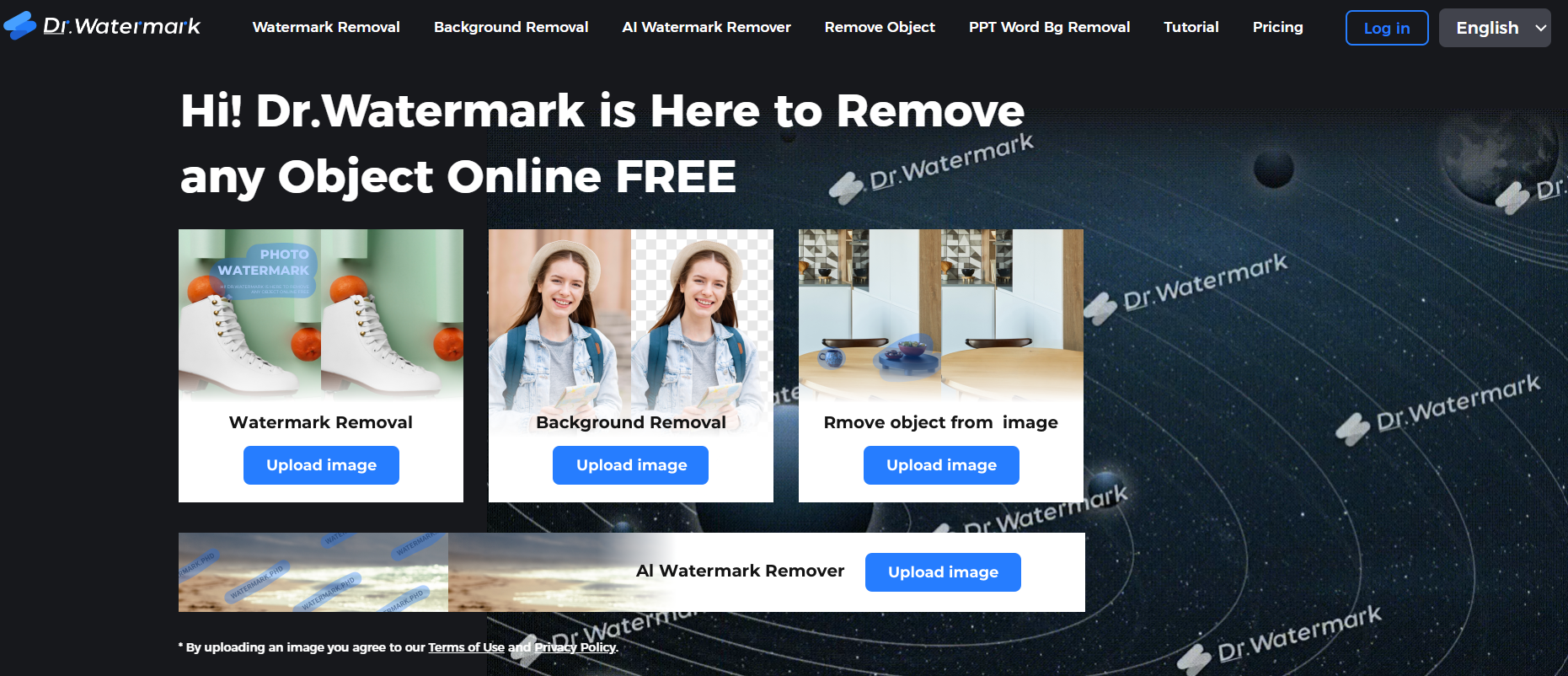The image size is (1568, 676).
Task: Click the kitchen table object removal thumbnail
Action: click(940, 314)
